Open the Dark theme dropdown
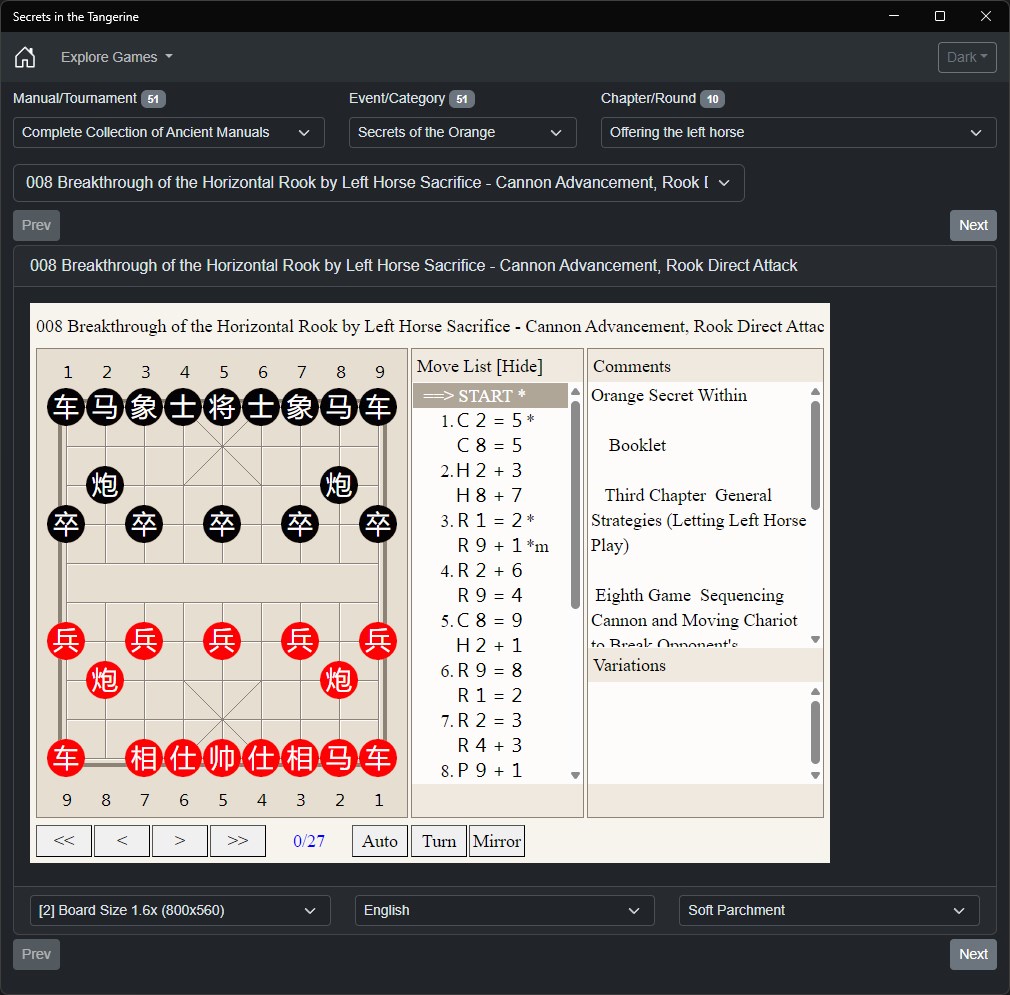Image resolution: width=1010 pixels, height=995 pixels. coord(967,57)
